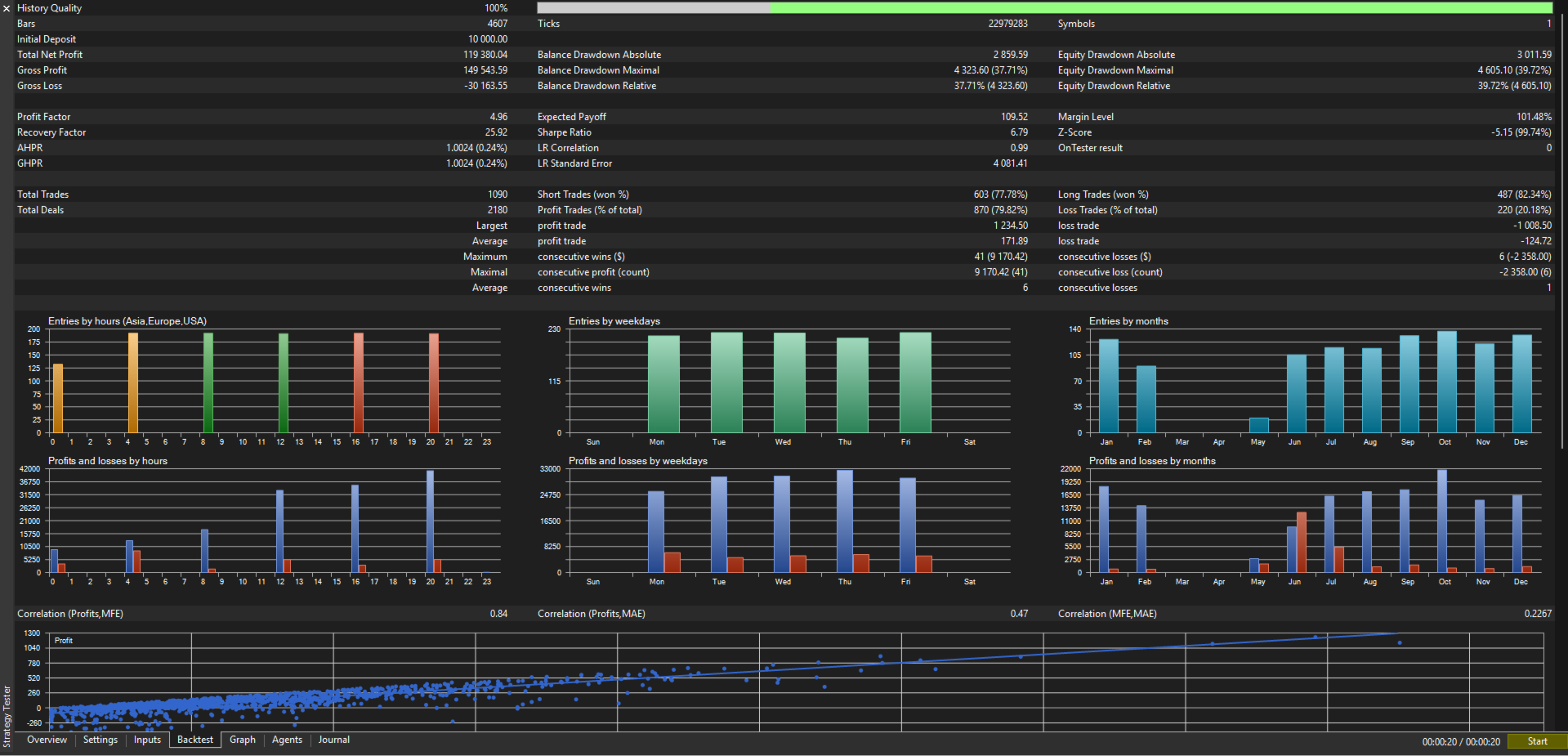Select the Total Net Profit value

(x=485, y=55)
